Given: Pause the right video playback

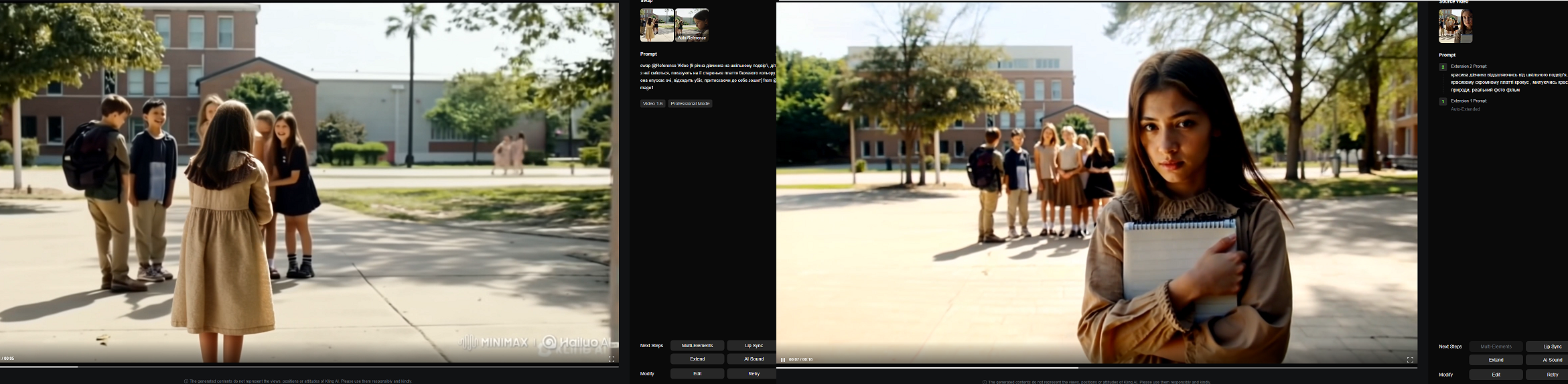Looking at the screenshot, I should [x=782, y=360].
